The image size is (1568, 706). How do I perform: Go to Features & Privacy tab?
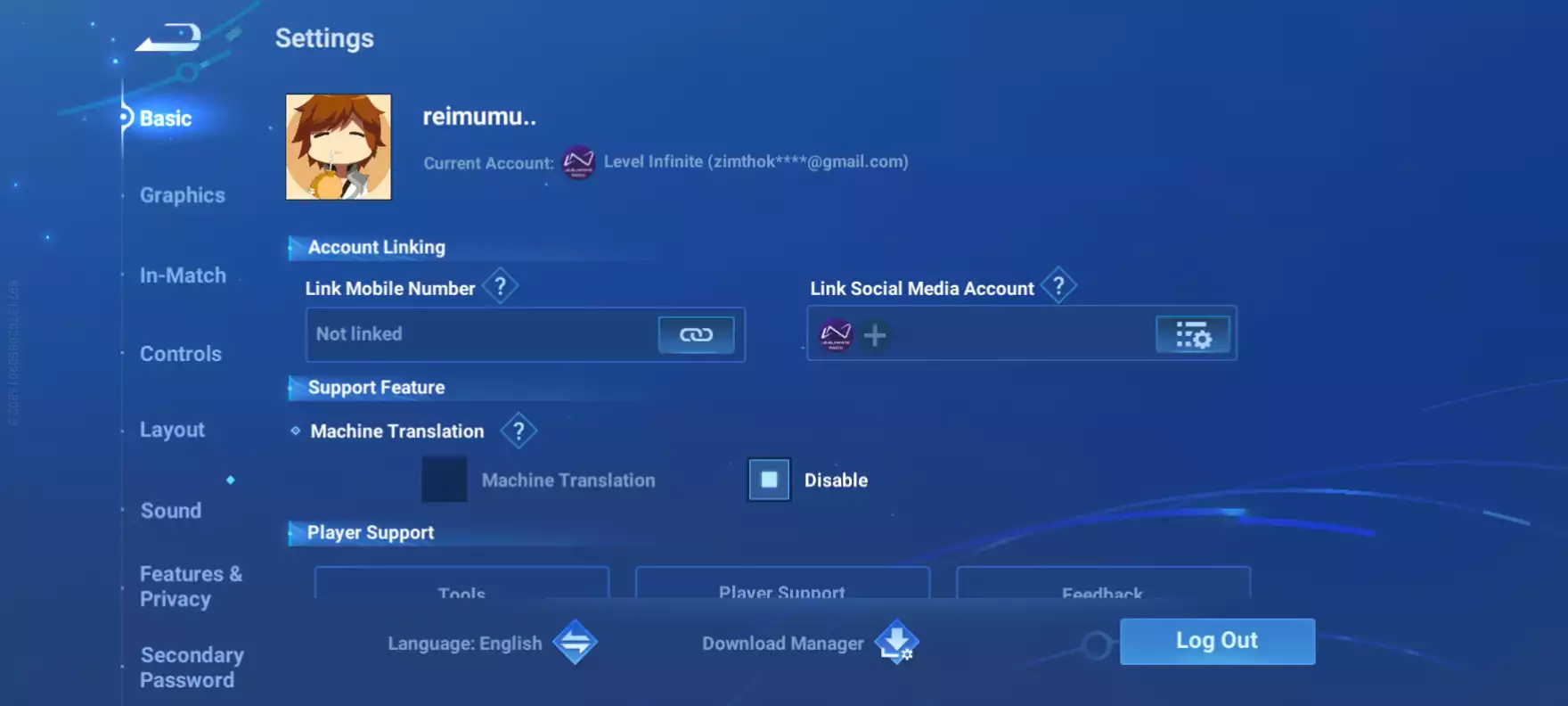191,587
